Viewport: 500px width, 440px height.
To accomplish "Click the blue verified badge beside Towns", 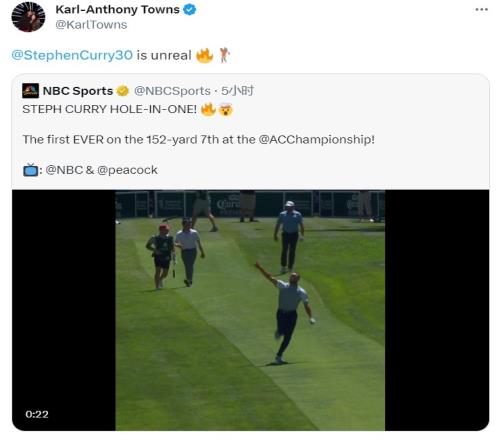I will click(x=190, y=10).
